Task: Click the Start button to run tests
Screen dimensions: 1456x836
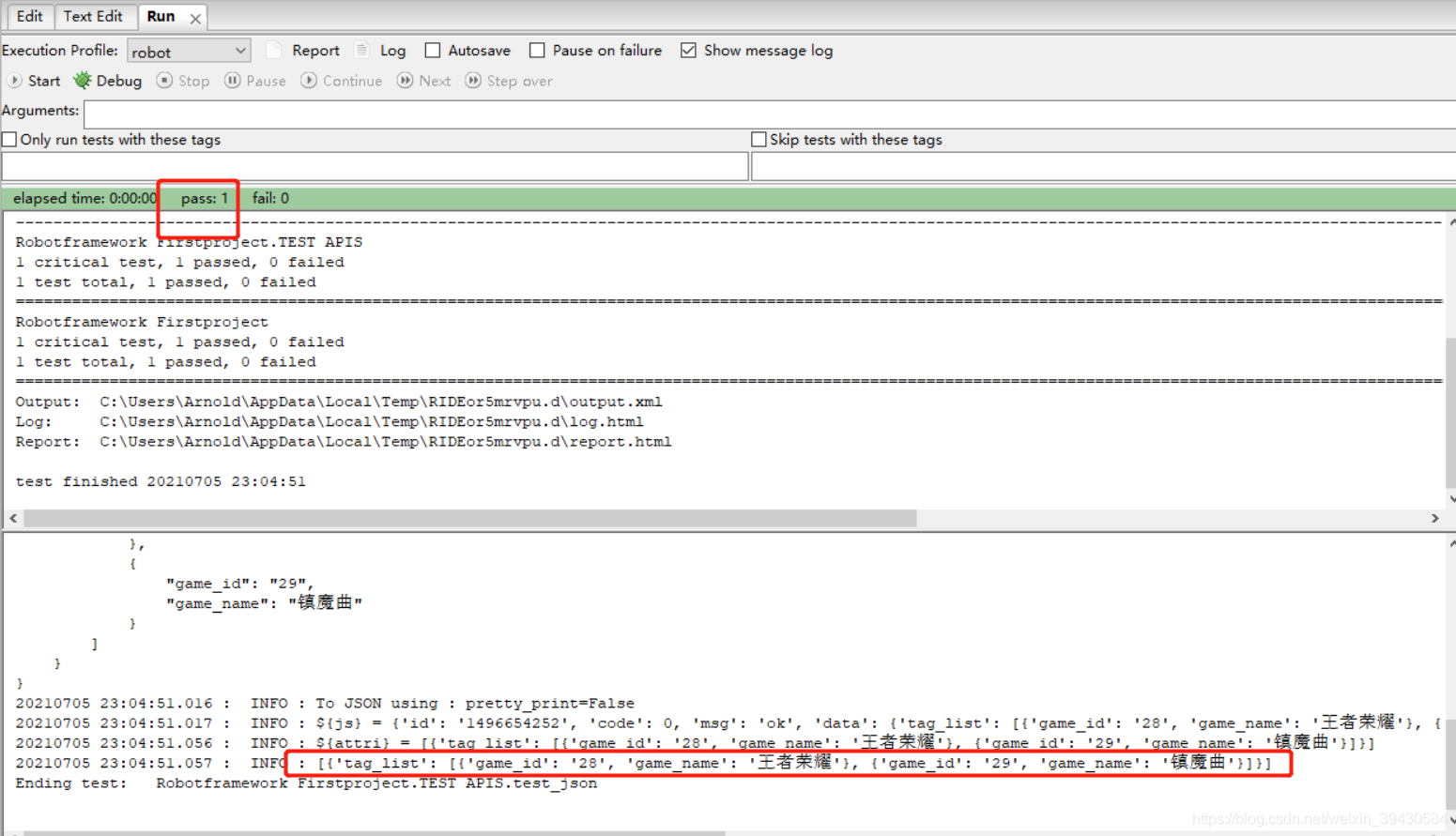Action: [x=34, y=81]
